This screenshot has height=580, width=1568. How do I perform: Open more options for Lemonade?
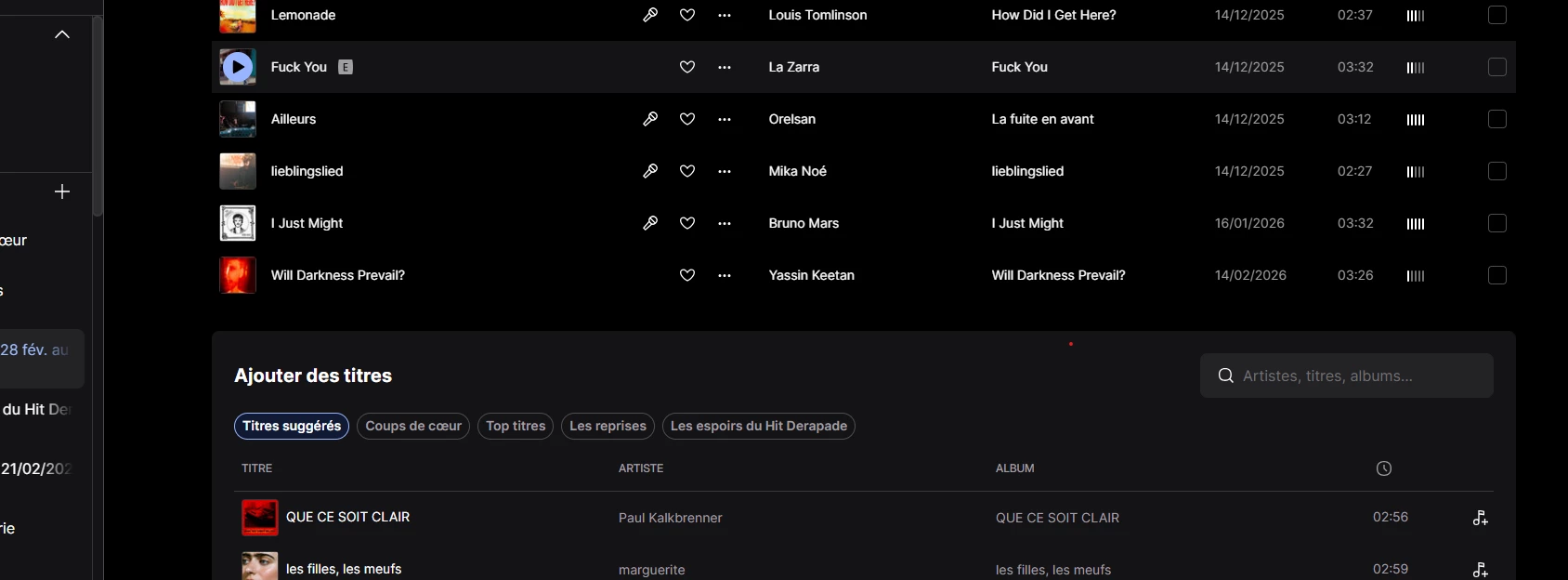coord(725,15)
